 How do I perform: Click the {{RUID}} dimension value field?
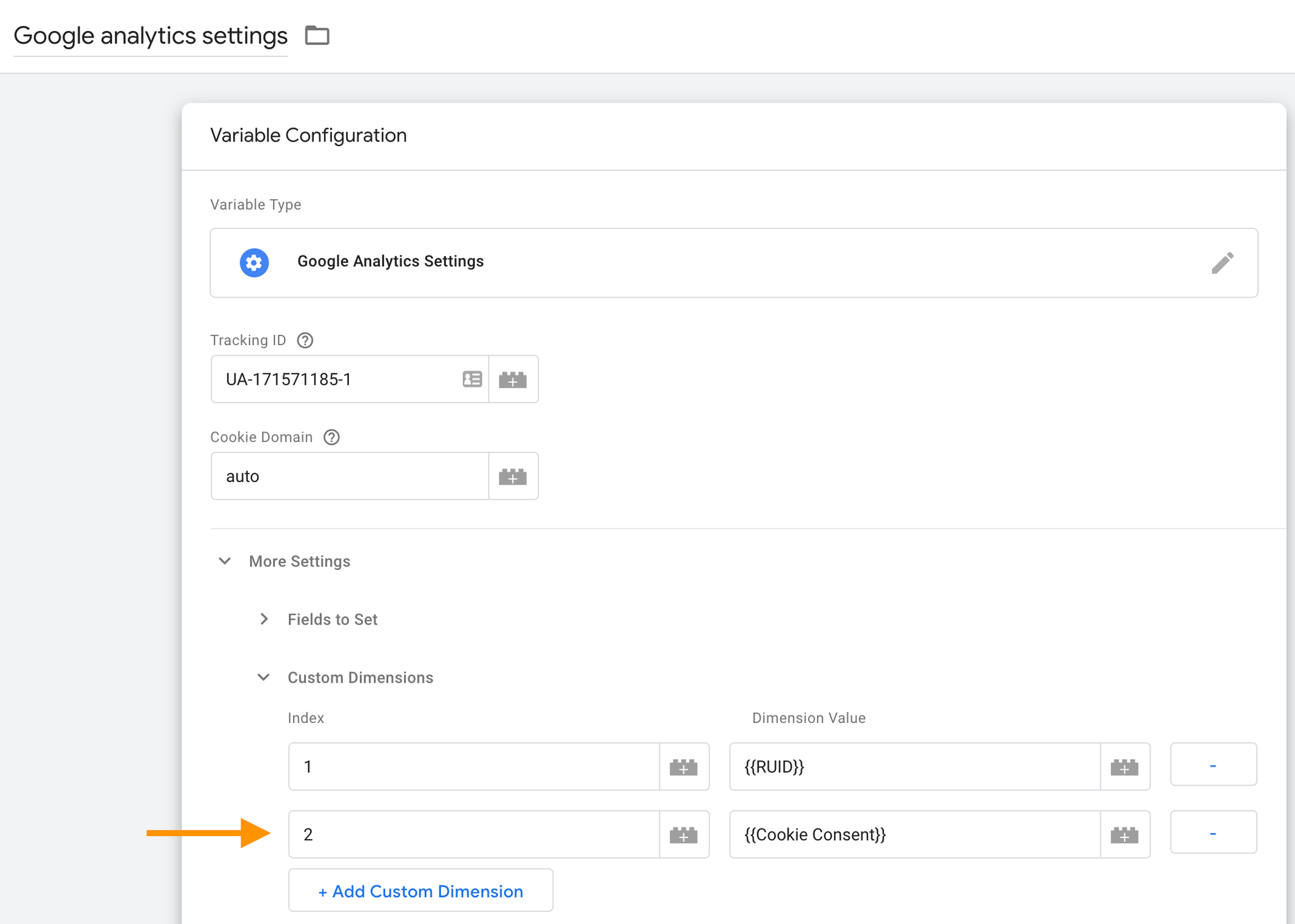pos(915,767)
